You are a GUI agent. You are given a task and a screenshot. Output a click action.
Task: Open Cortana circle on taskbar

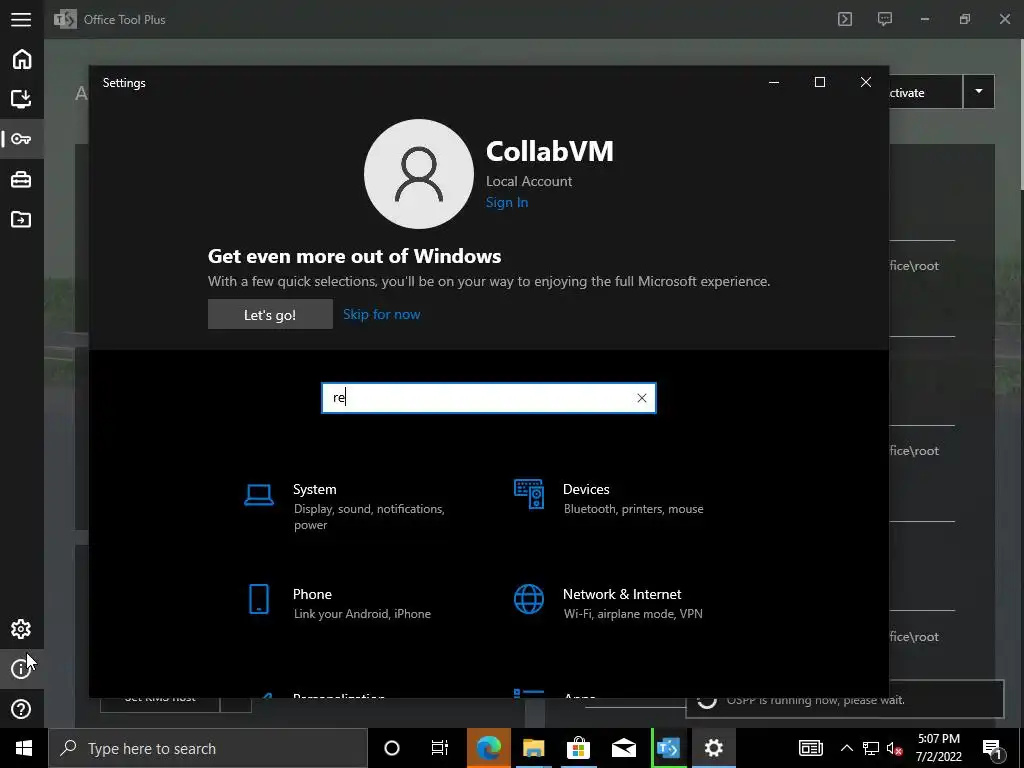click(x=392, y=748)
